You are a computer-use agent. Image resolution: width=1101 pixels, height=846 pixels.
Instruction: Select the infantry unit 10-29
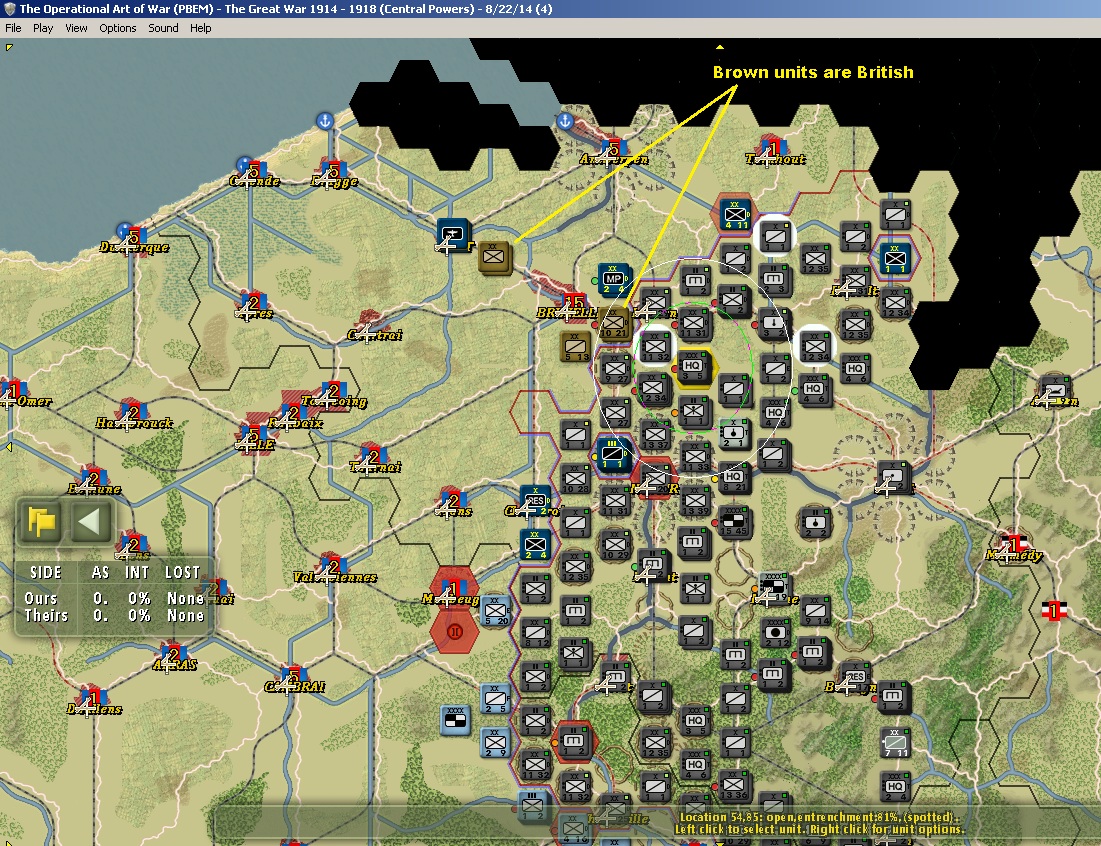615,545
